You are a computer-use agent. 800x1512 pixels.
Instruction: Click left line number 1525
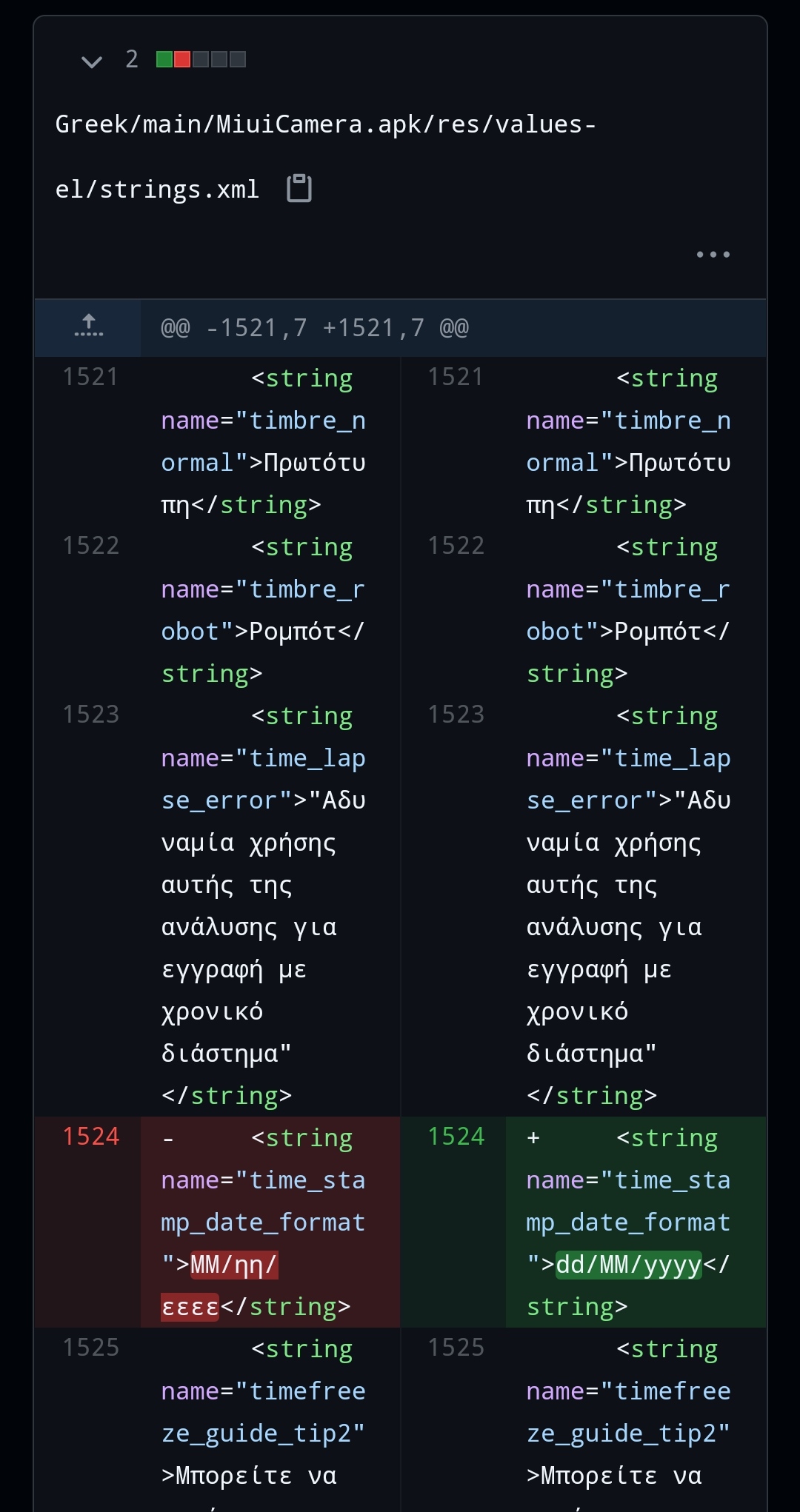(x=90, y=1348)
